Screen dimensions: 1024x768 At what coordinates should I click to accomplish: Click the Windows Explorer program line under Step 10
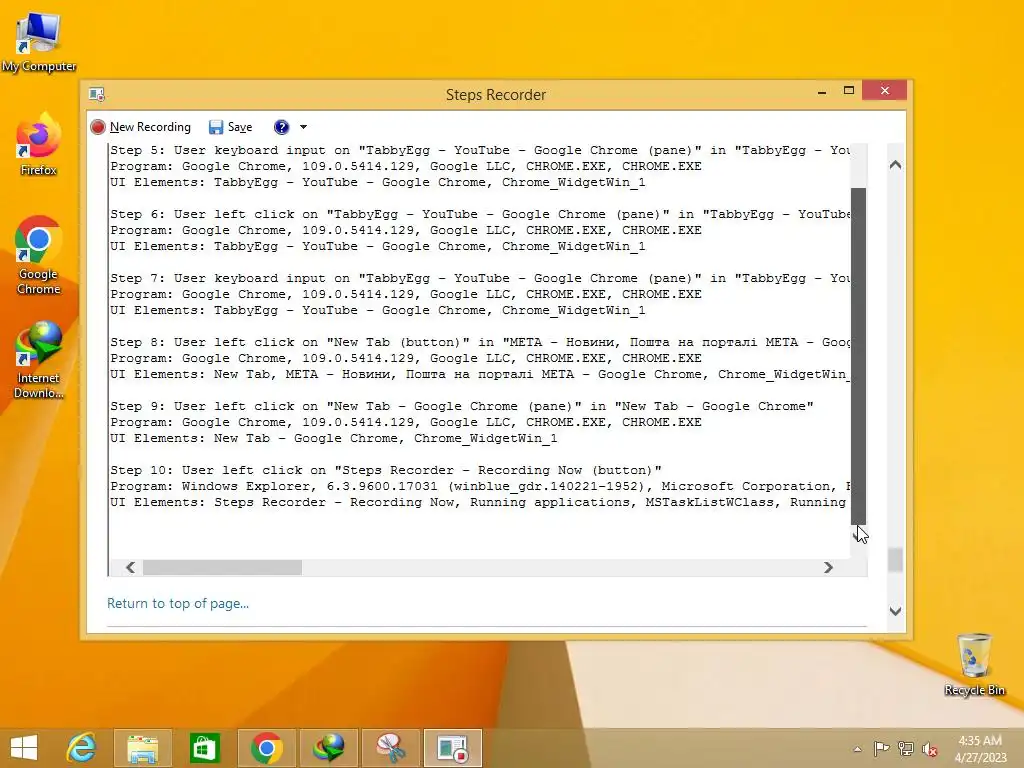pos(480,487)
